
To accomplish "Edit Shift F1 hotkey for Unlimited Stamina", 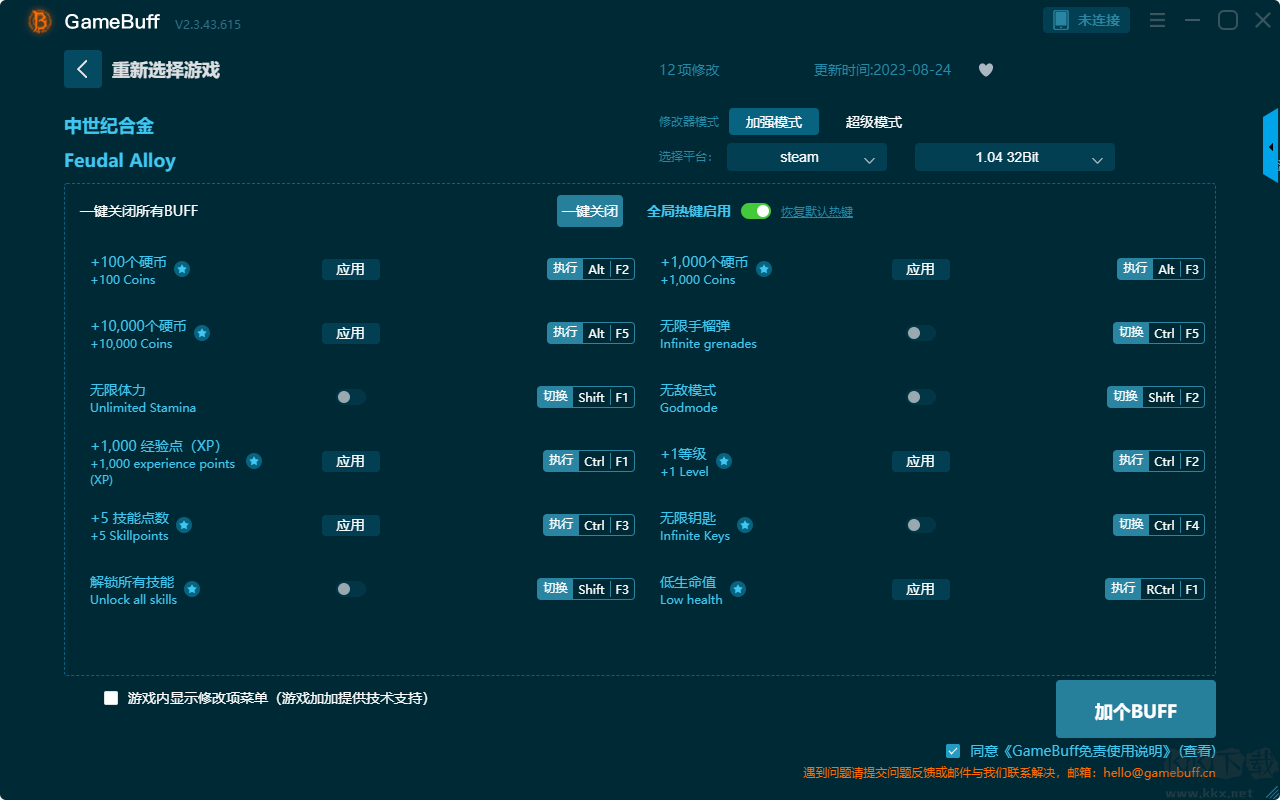I will [586, 397].
